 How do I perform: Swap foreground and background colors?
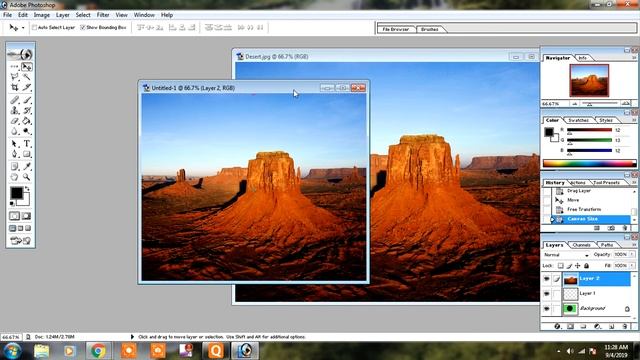(x=27, y=189)
